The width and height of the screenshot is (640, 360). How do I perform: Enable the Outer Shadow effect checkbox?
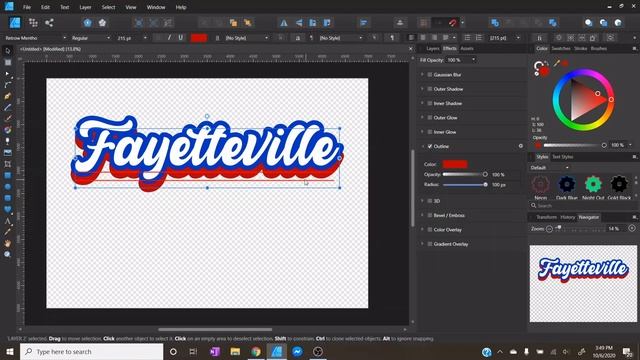(x=429, y=89)
